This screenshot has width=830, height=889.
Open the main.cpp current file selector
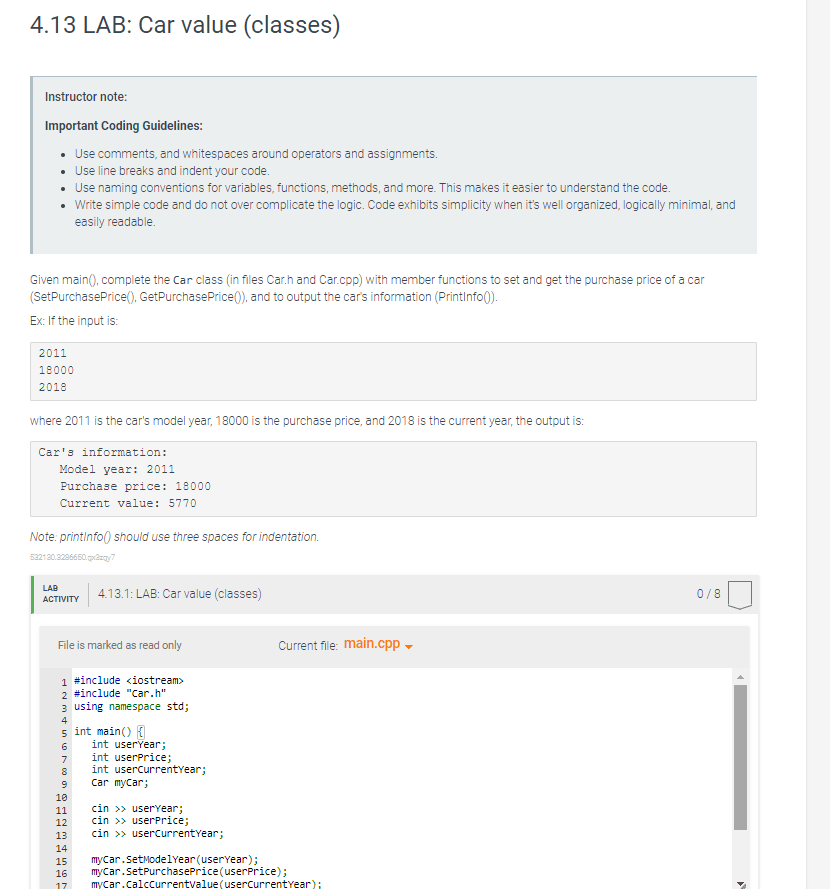click(378, 644)
